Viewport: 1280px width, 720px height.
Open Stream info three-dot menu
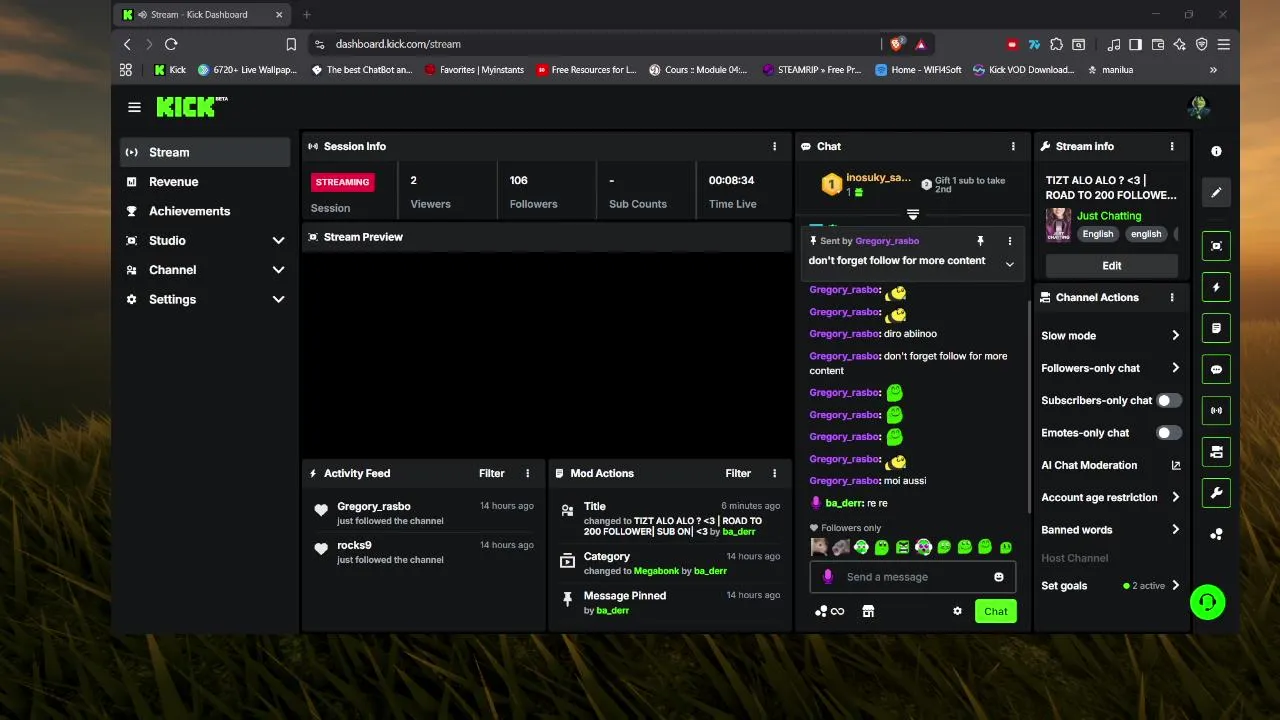pos(1172,146)
